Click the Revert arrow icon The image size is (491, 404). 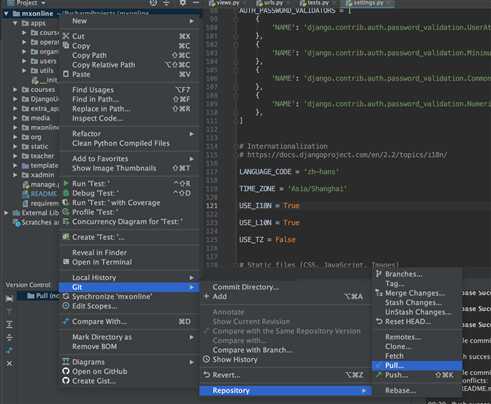pos(207,375)
